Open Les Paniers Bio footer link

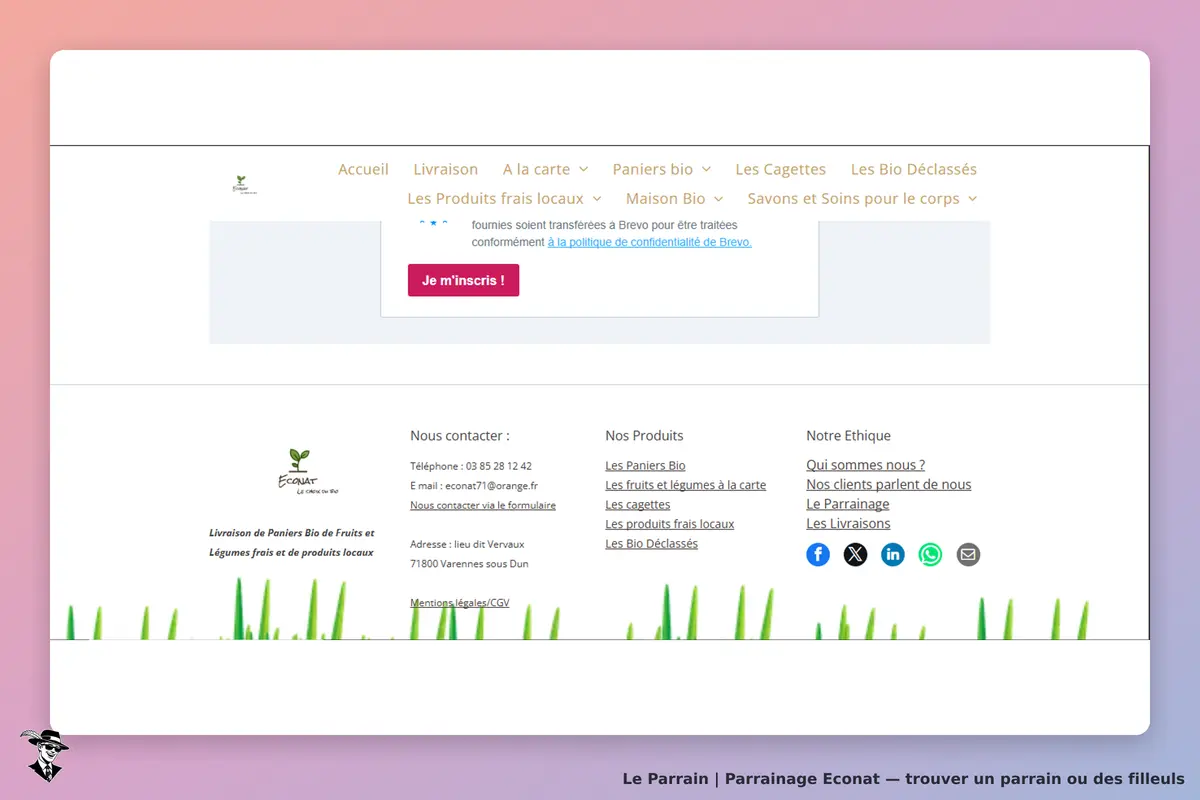coord(646,466)
